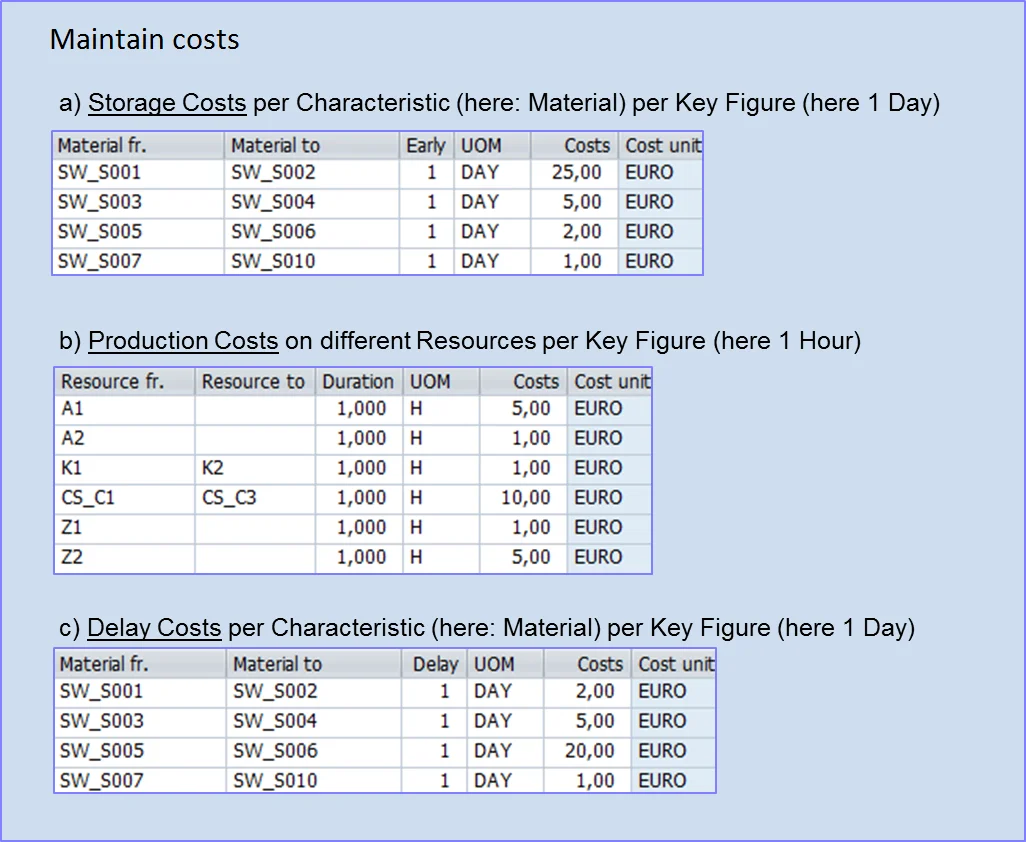
Task: Click the 'Duration' column header
Action: point(359,381)
